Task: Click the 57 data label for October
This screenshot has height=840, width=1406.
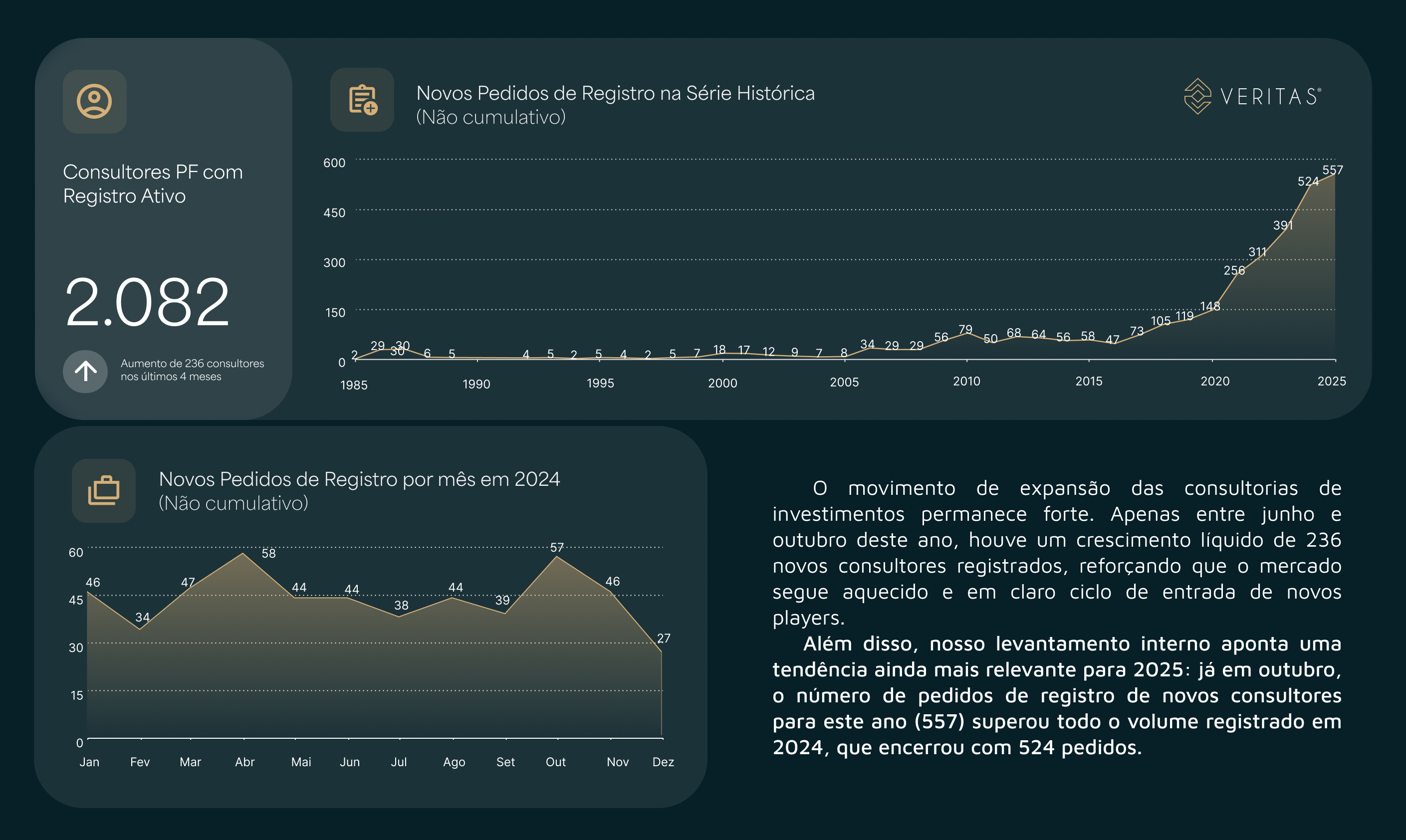Action: click(556, 547)
